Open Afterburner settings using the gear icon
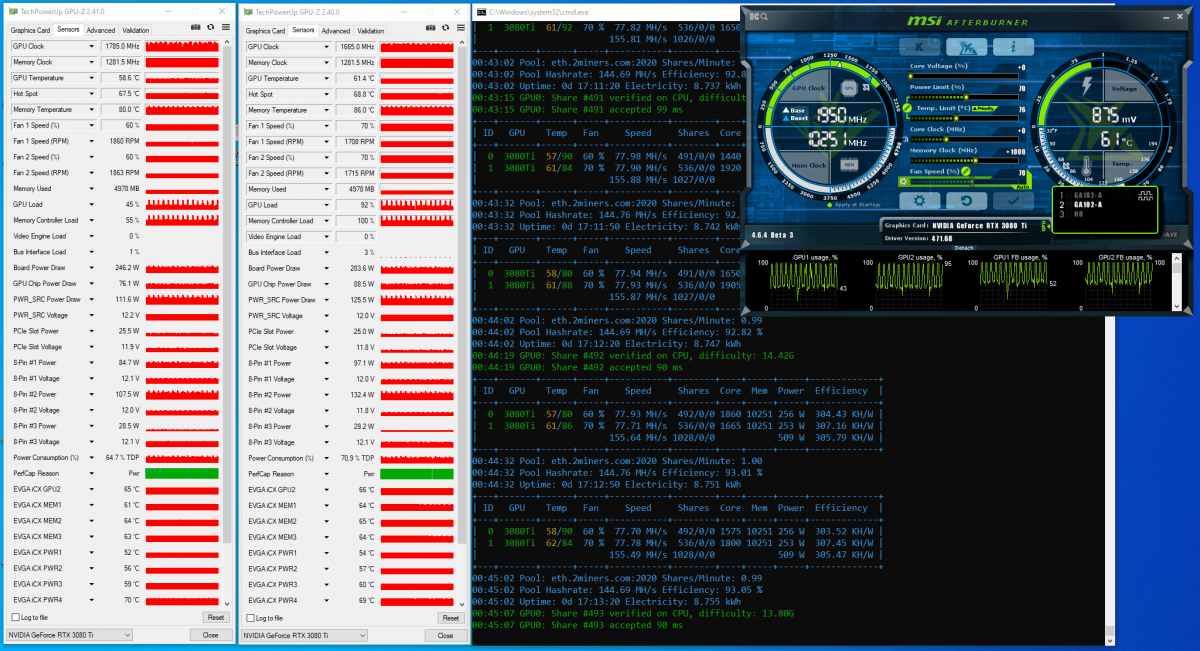 (919, 200)
